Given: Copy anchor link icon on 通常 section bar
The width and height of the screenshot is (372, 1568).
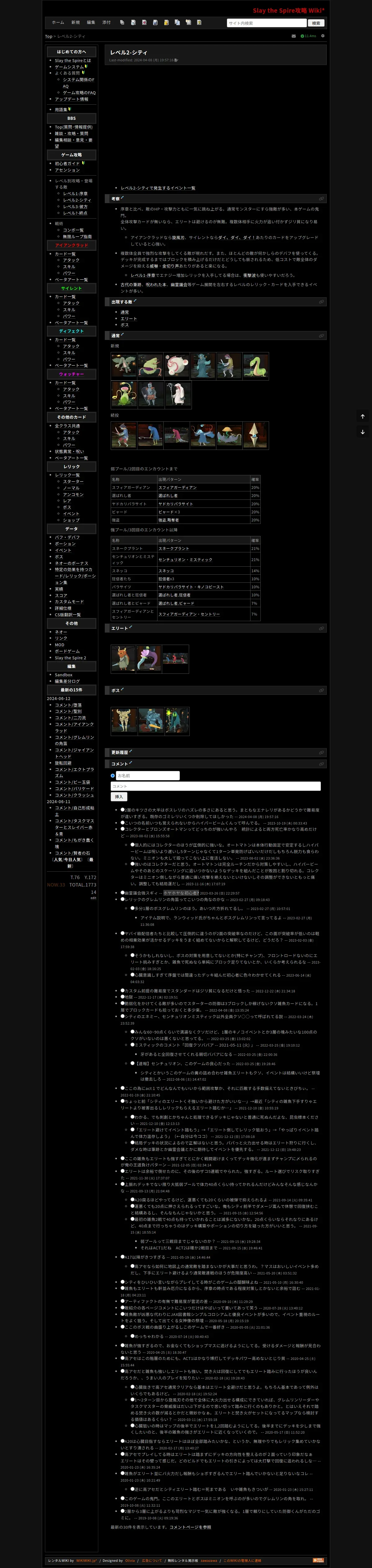Looking at the screenshot, I should pyautogui.click(x=321, y=335).
